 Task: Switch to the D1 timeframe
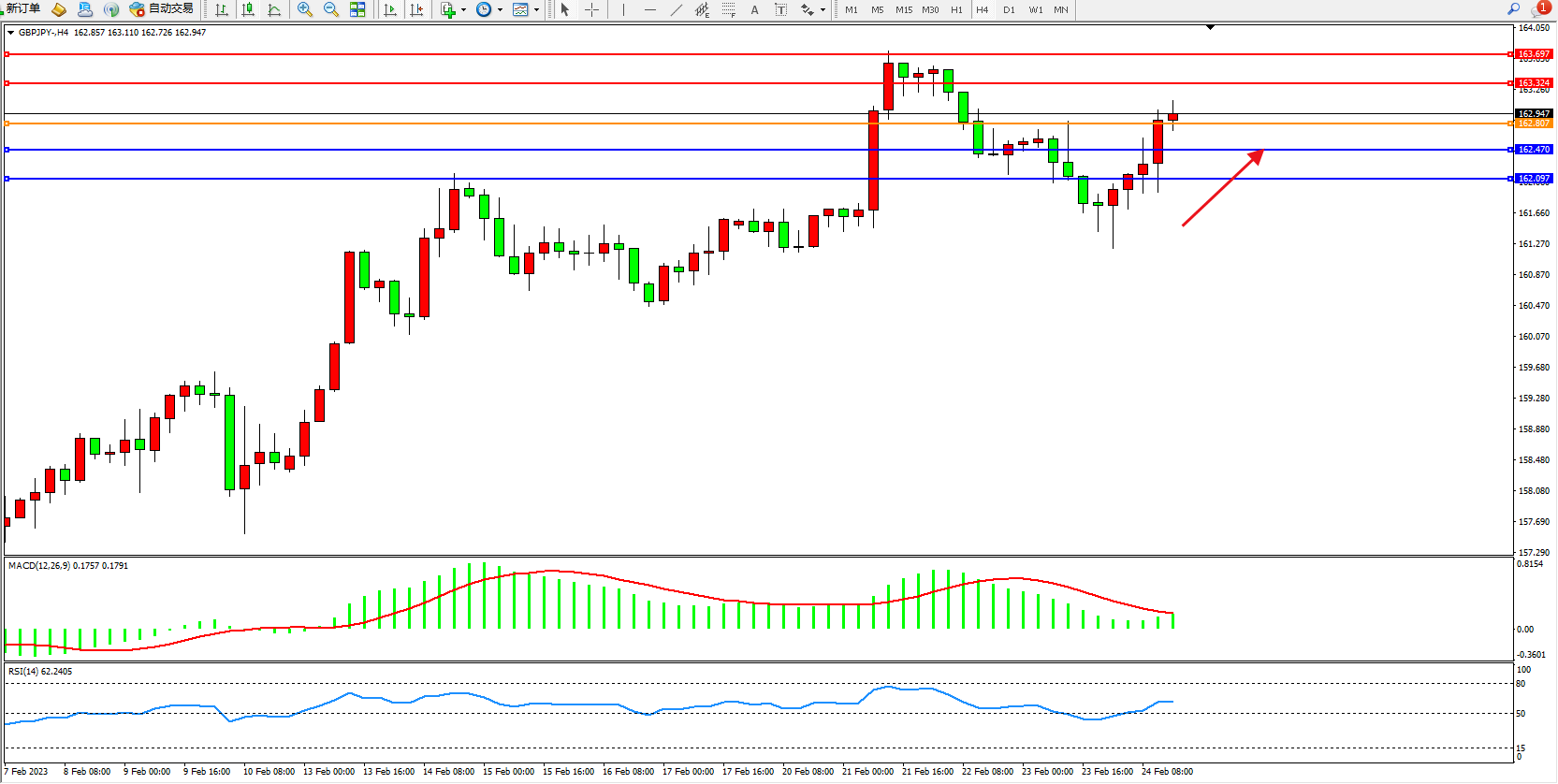[x=1009, y=9]
